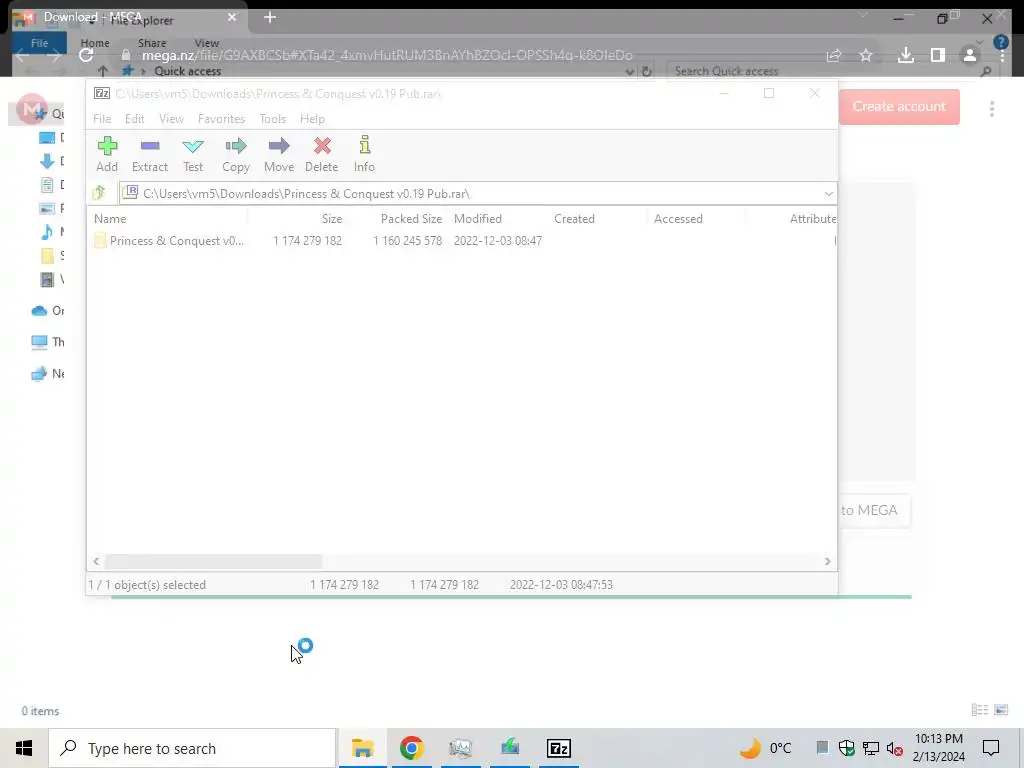1024x768 pixels.
Task: Open the 7-Zip View menu
Action: pyautogui.click(x=171, y=119)
